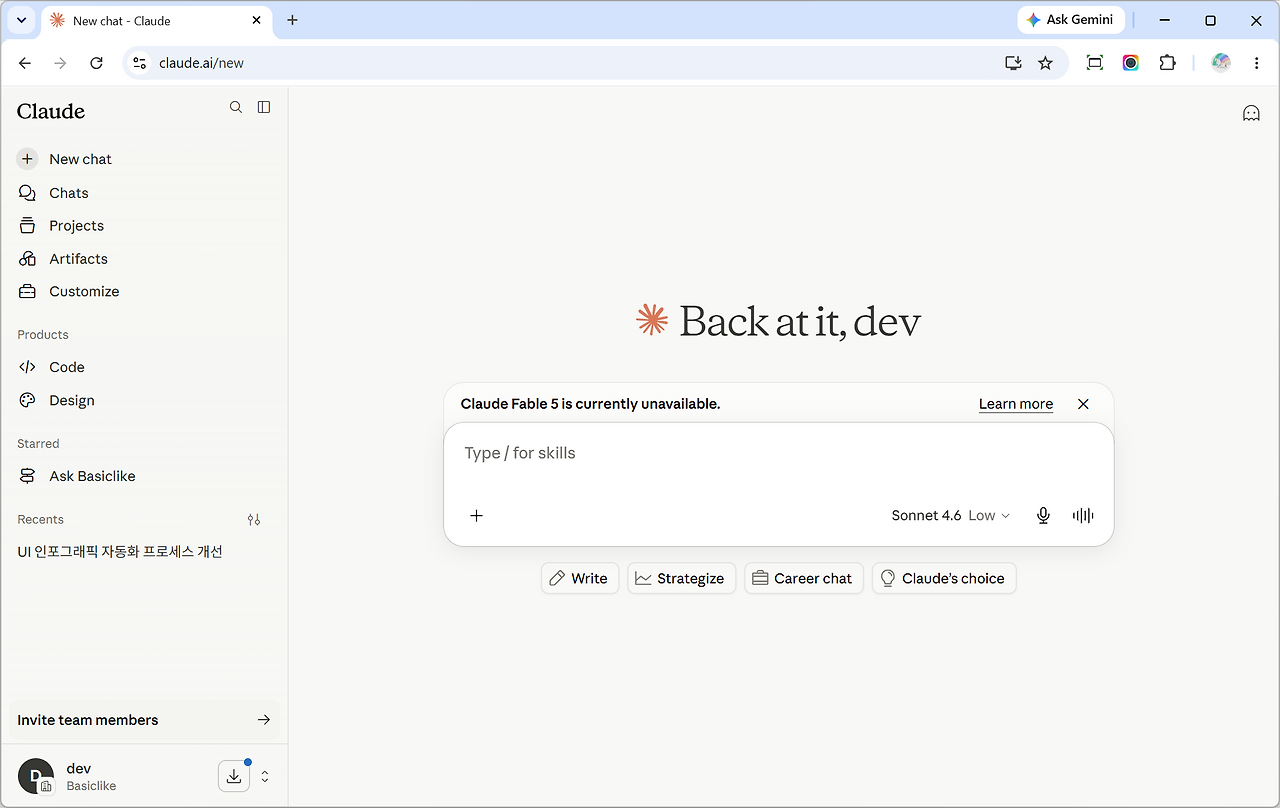
Task: Select the Career chat suggestion chip
Action: (804, 578)
